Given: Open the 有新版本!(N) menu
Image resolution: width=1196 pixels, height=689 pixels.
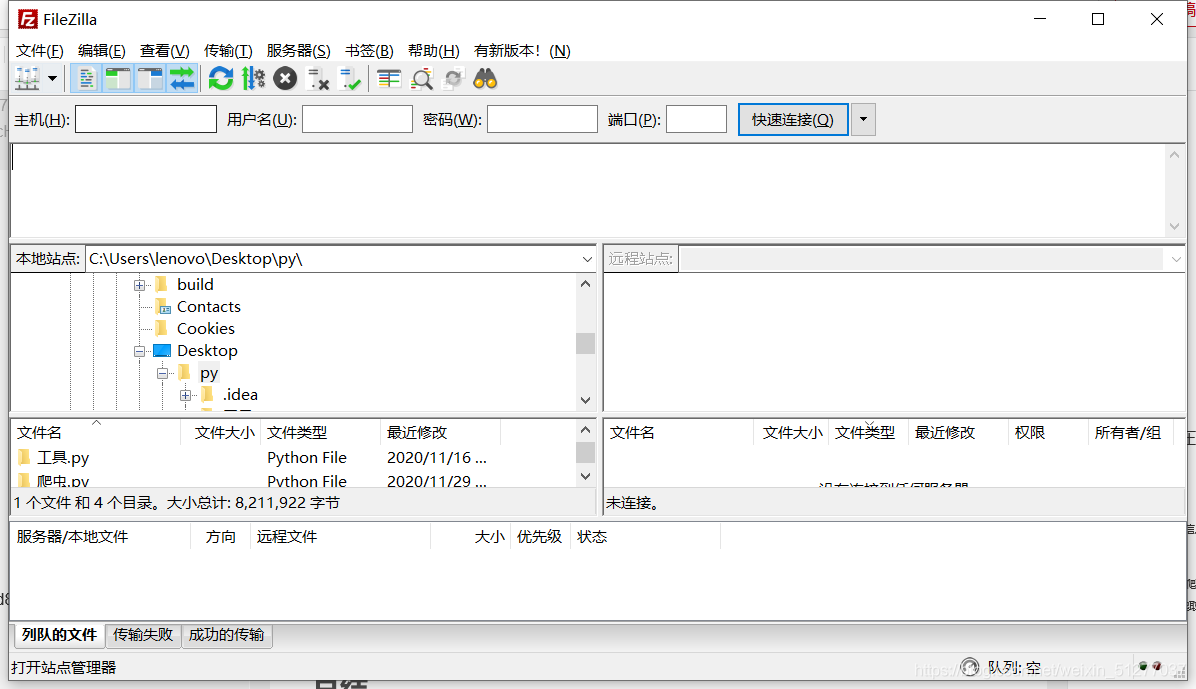Looking at the screenshot, I should point(522,50).
